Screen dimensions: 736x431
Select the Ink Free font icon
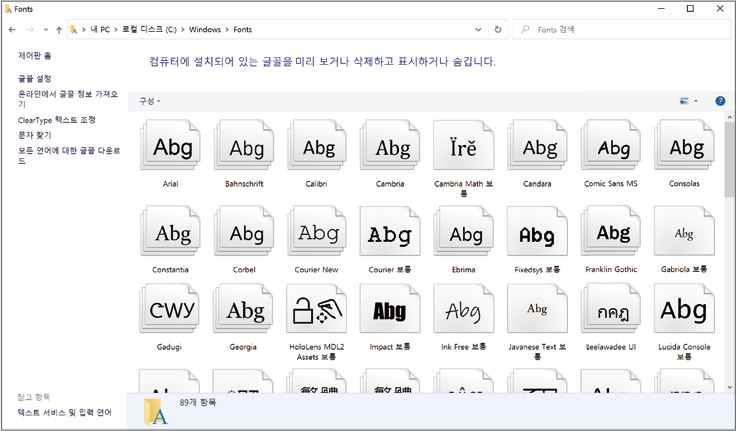coord(464,308)
